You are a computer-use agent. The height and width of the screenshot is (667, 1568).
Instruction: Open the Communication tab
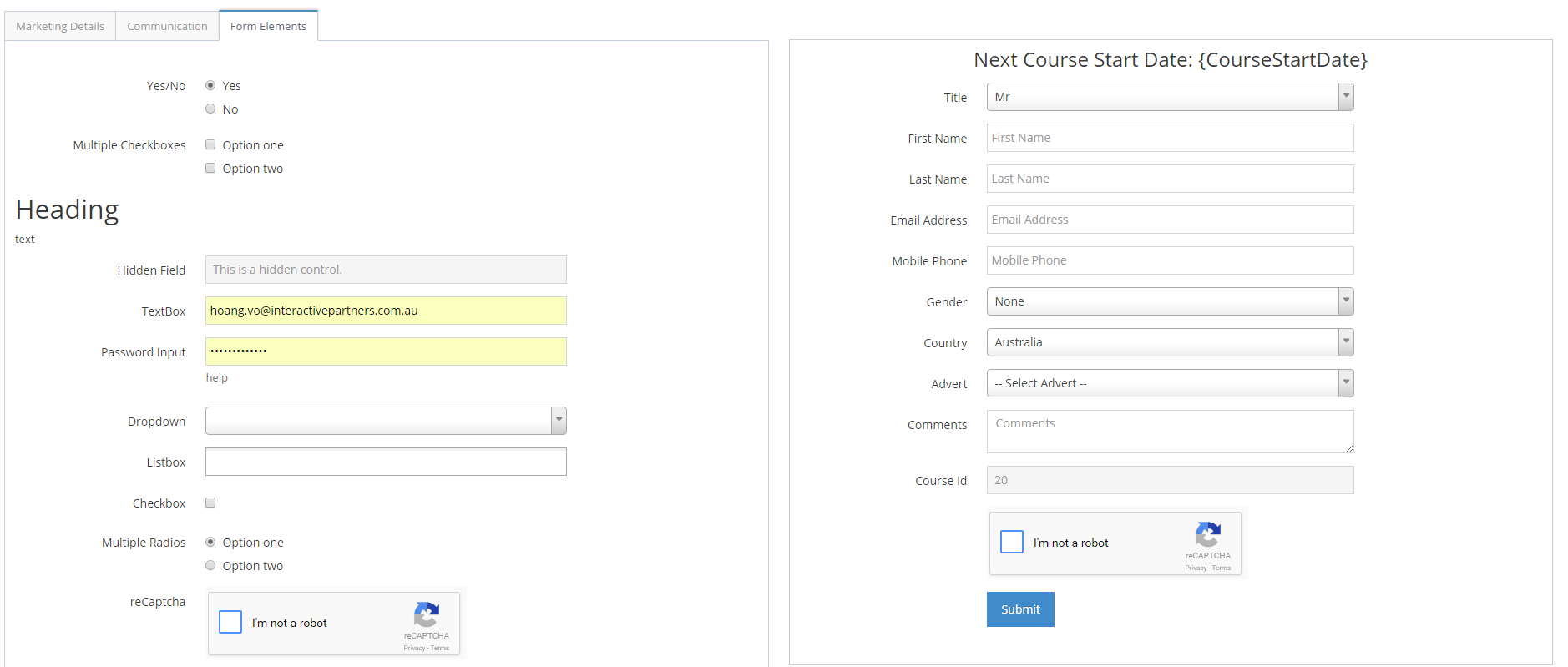(167, 27)
